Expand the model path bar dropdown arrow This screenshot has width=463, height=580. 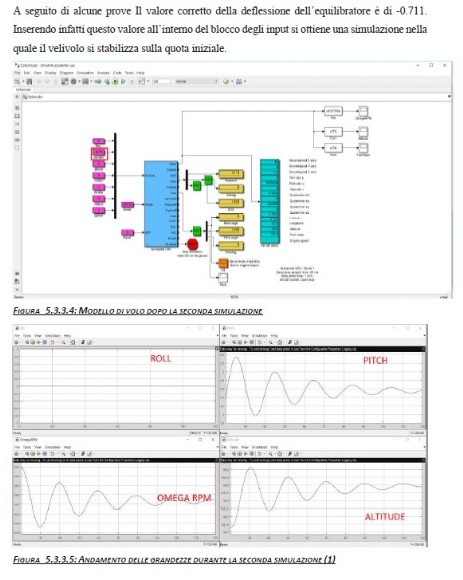pyautogui.click(x=449, y=97)
